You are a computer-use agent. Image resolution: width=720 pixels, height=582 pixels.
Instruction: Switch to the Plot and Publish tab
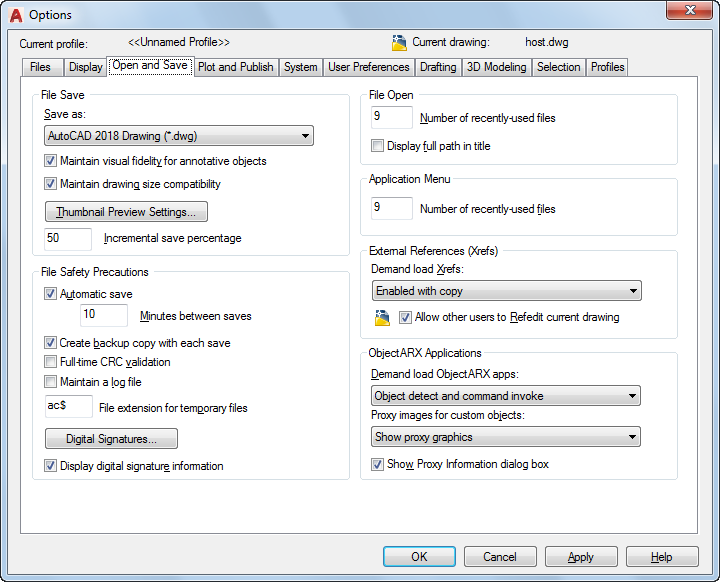[x=235, y=67]
